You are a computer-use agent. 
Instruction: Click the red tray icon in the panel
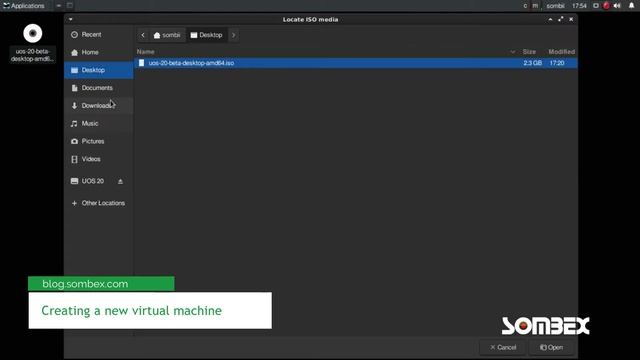pyautogui.click(x=606, y=6)
